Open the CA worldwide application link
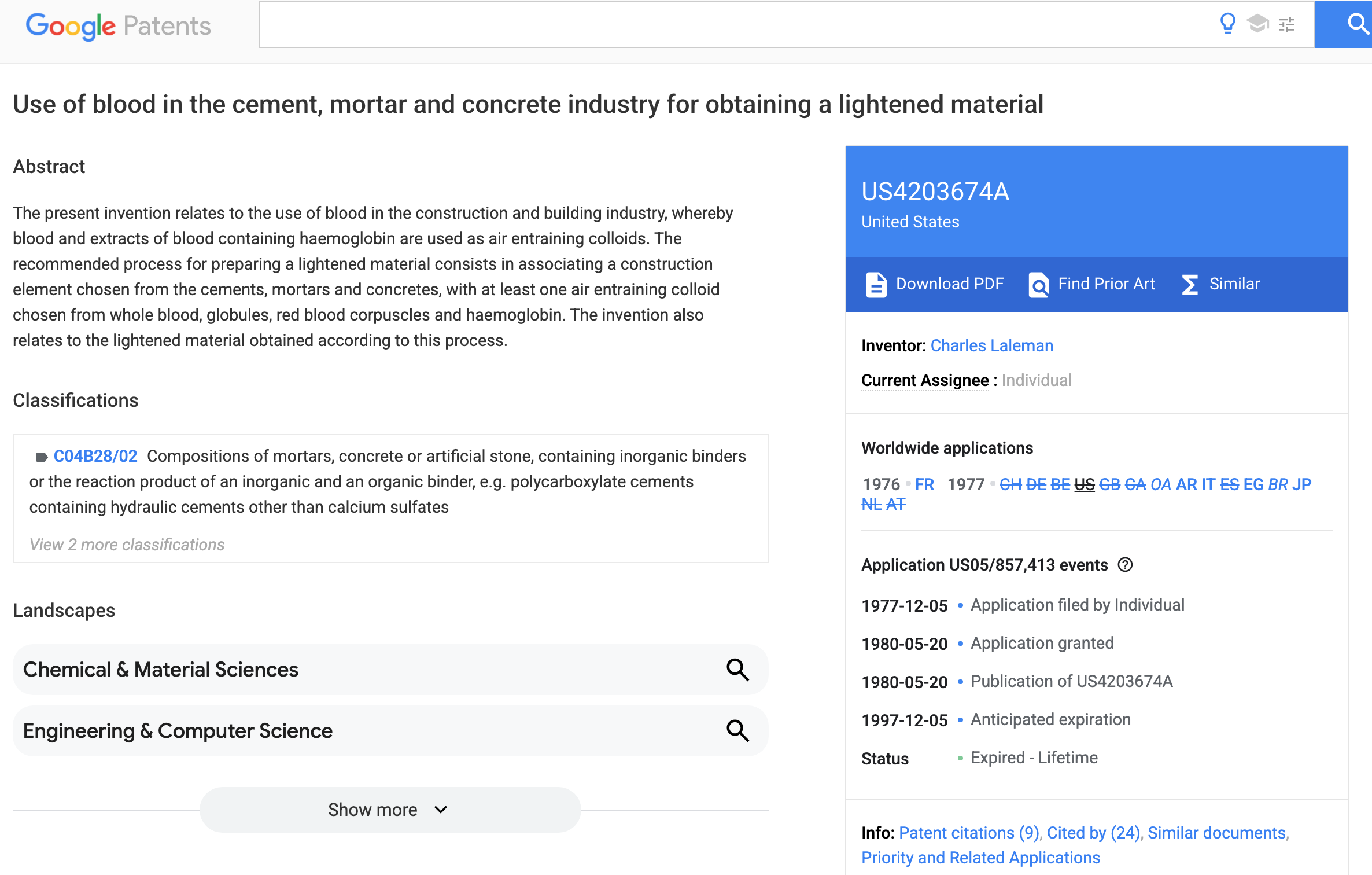The width and height of the screenshot is (1372, 875). [1135, 484]
